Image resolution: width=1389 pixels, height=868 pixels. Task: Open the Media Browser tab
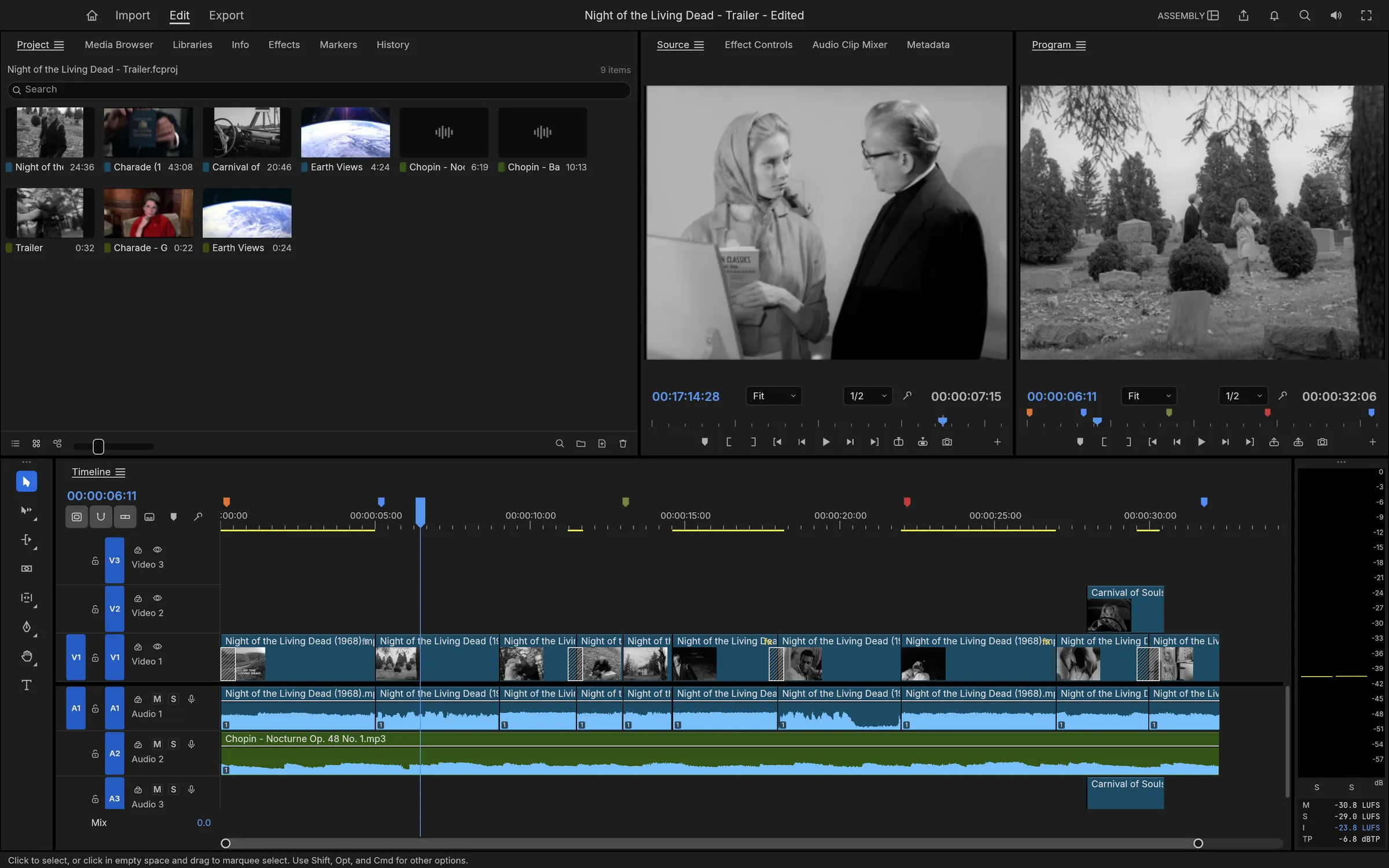[x=119, y=45]
